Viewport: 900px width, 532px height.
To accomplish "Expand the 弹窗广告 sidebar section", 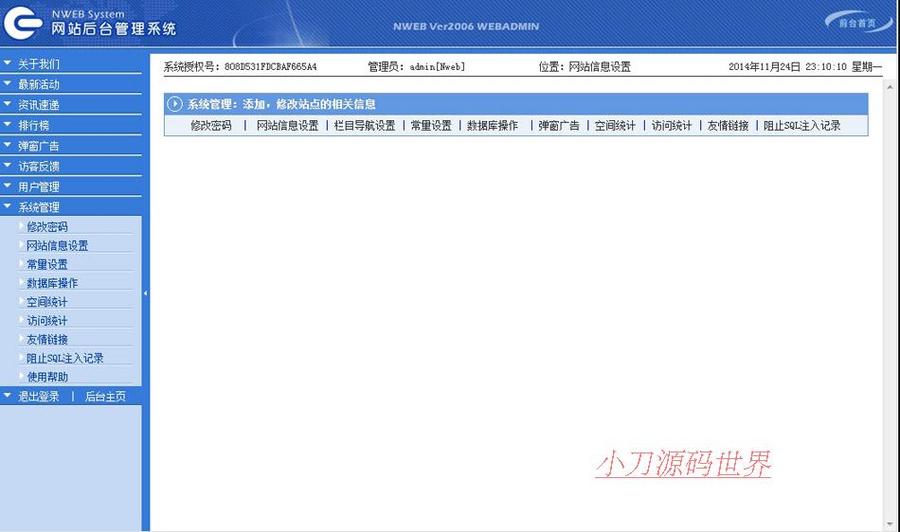I will click(x=38, y=146).
